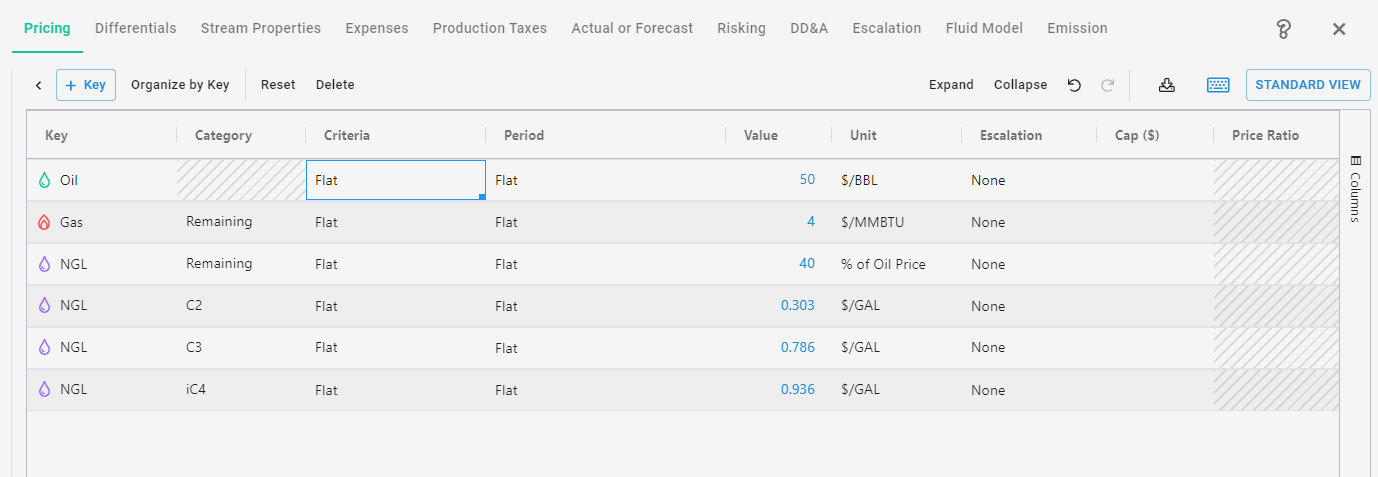Close the pricing panel

click(1339, 29)
